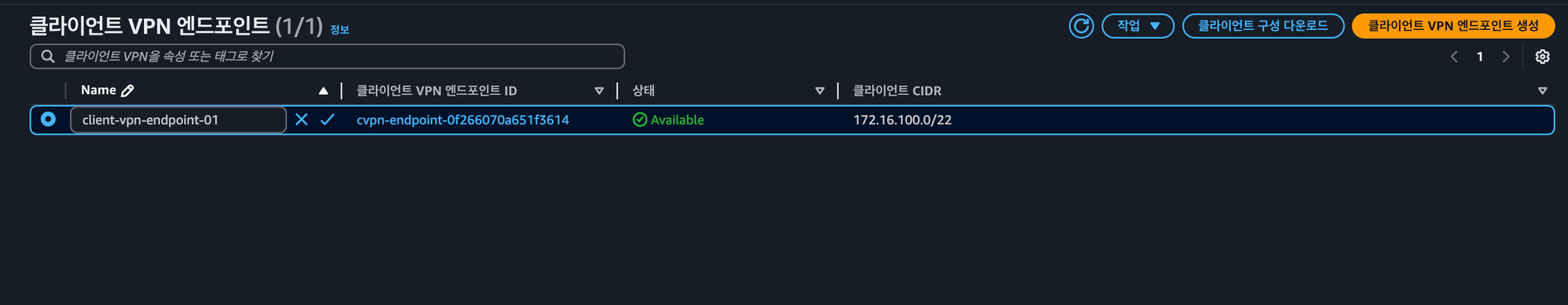Open the 정보 info link

339,30
